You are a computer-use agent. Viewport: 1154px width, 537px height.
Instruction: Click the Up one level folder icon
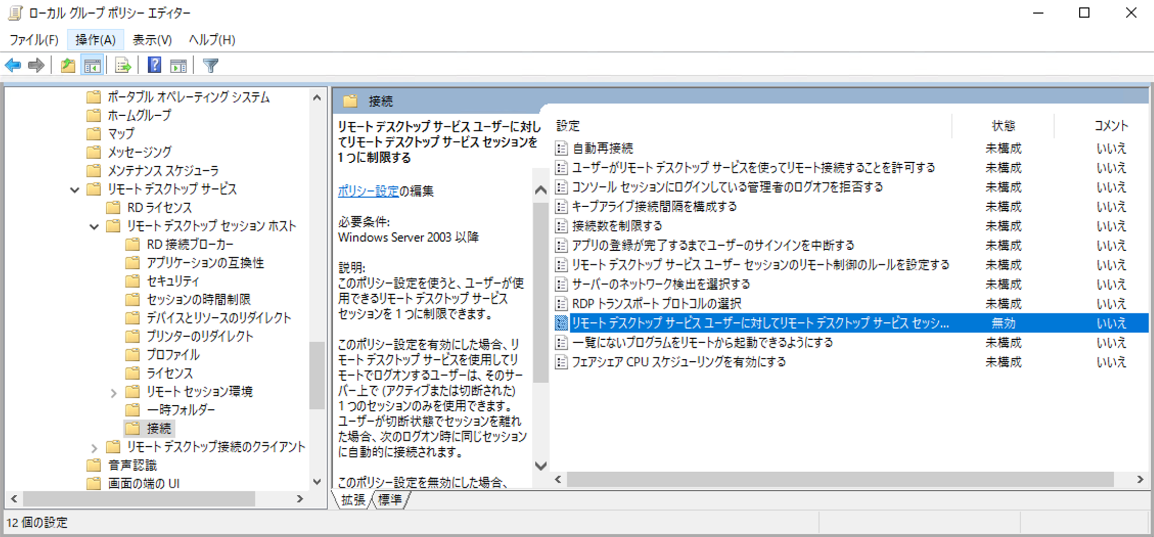tap(68, 66)
